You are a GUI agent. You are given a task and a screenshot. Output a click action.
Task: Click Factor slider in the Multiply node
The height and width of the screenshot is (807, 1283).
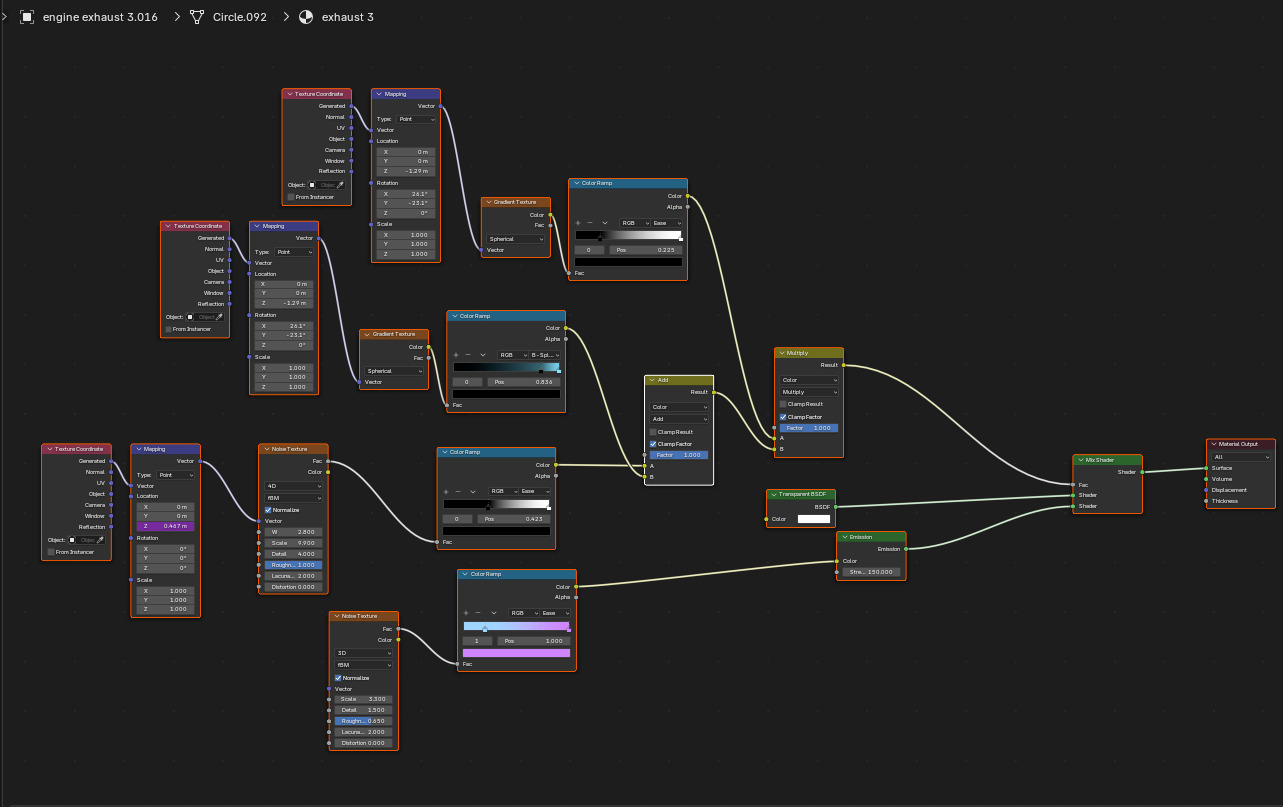(x=808, y=428)
